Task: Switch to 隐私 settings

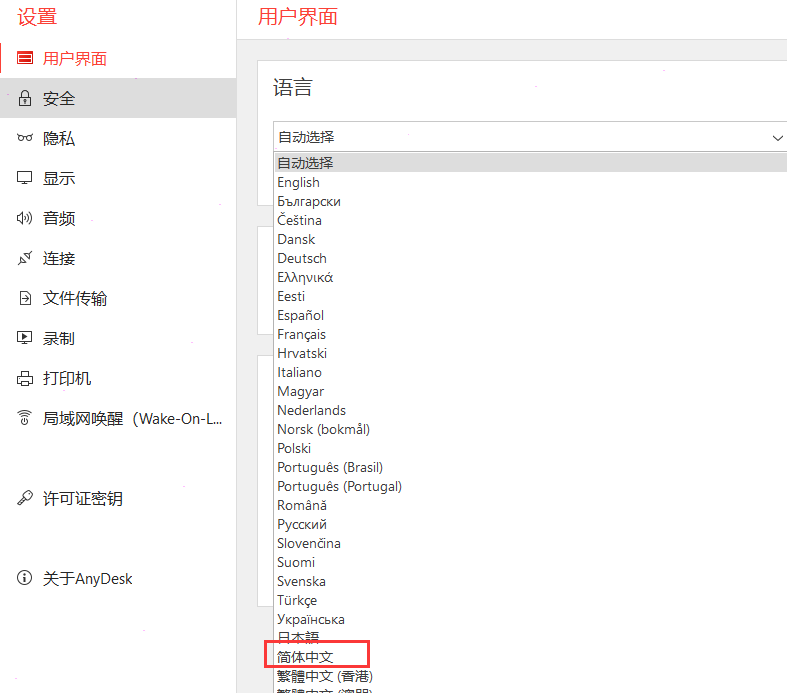Action: click(x=118, y=138)
